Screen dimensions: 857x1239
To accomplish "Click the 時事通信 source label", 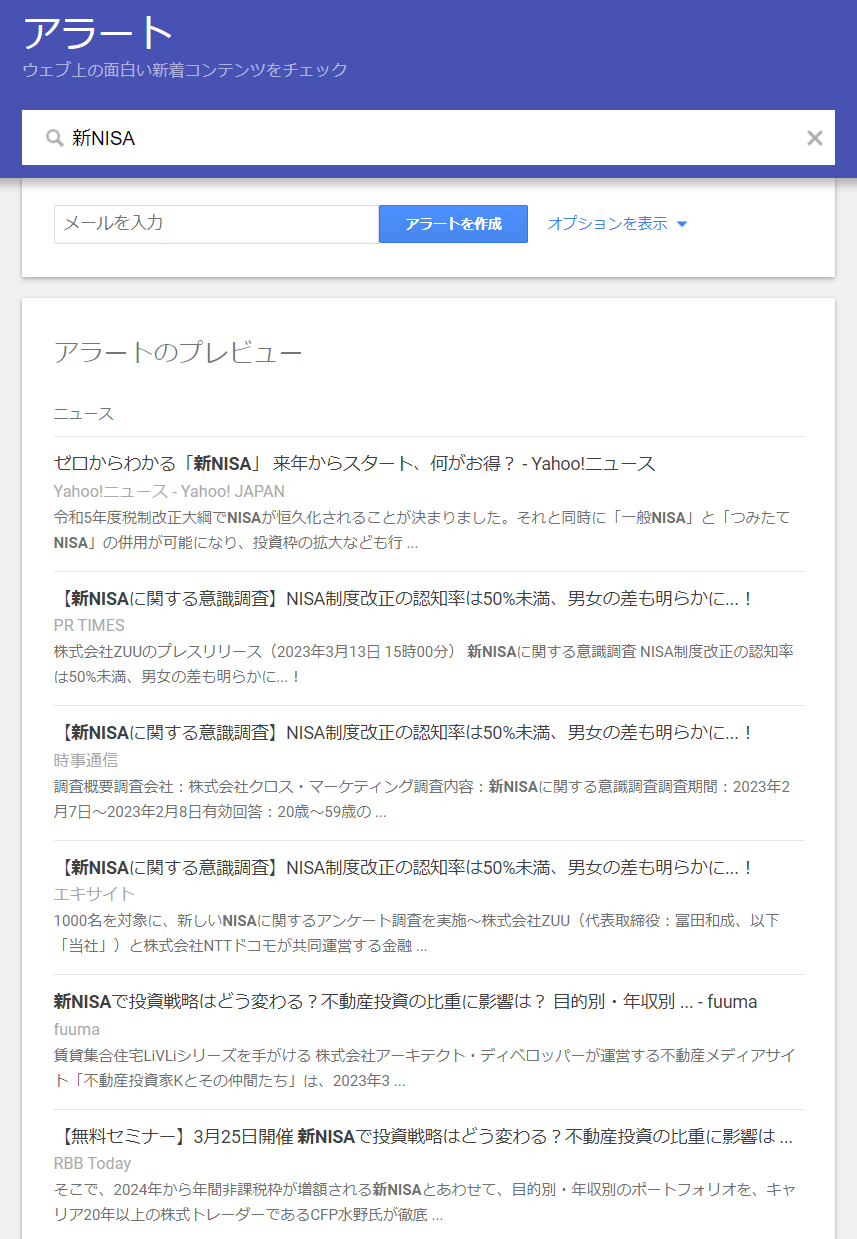I will coord(86,760).
